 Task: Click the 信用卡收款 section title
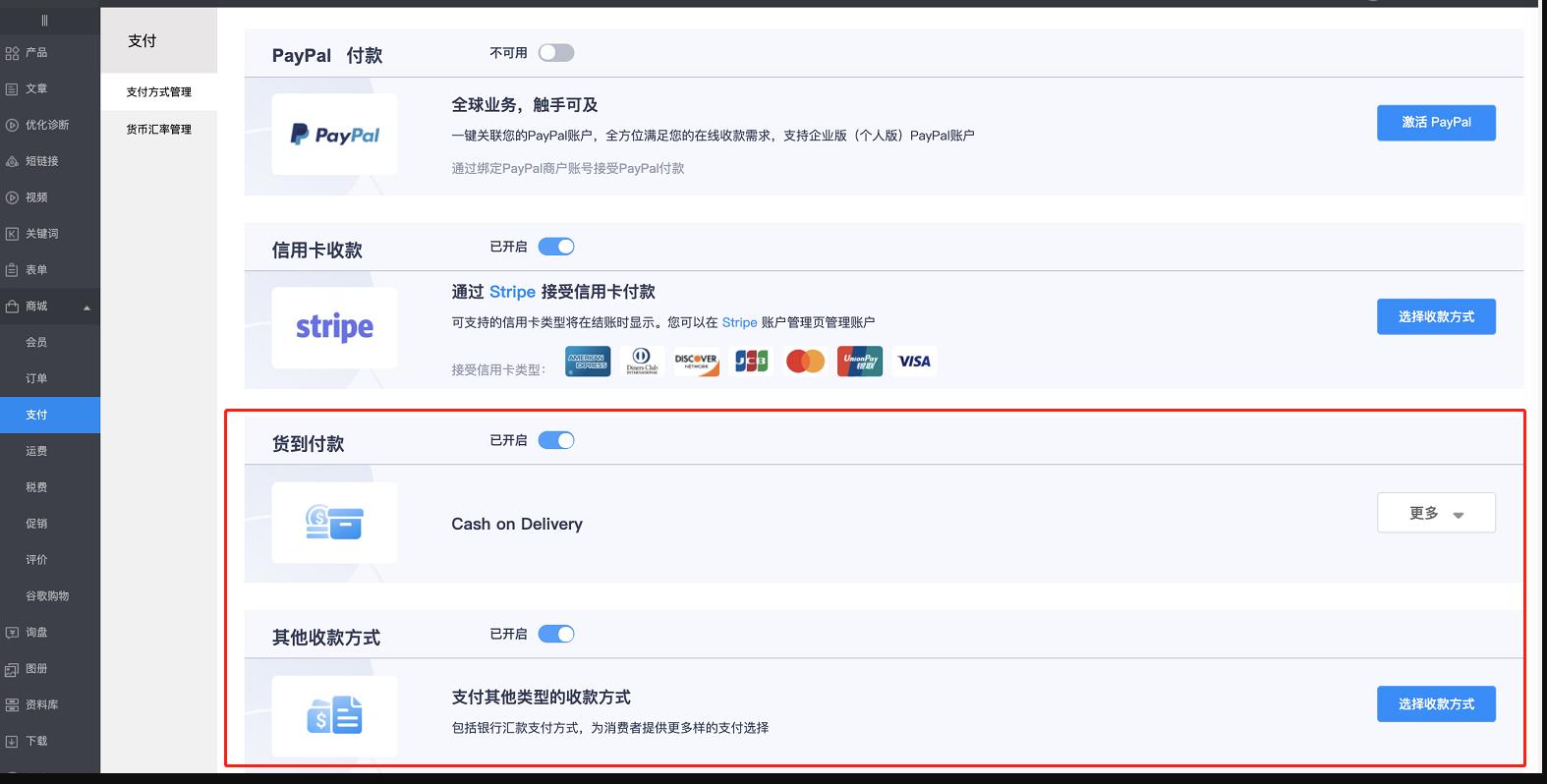[x=317, y=251]
